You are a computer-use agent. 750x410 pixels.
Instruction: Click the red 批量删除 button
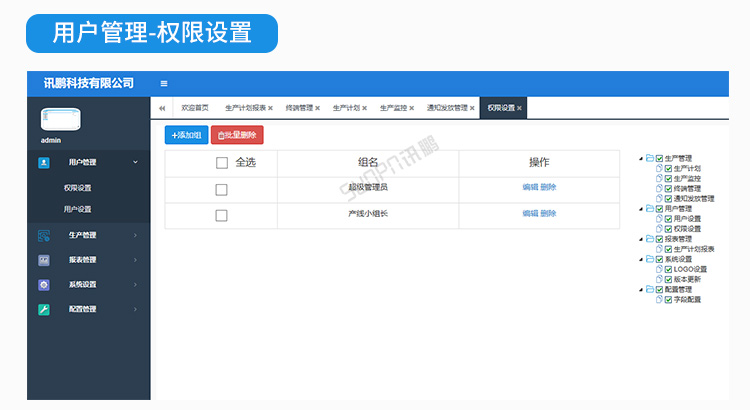click(237, 135)
